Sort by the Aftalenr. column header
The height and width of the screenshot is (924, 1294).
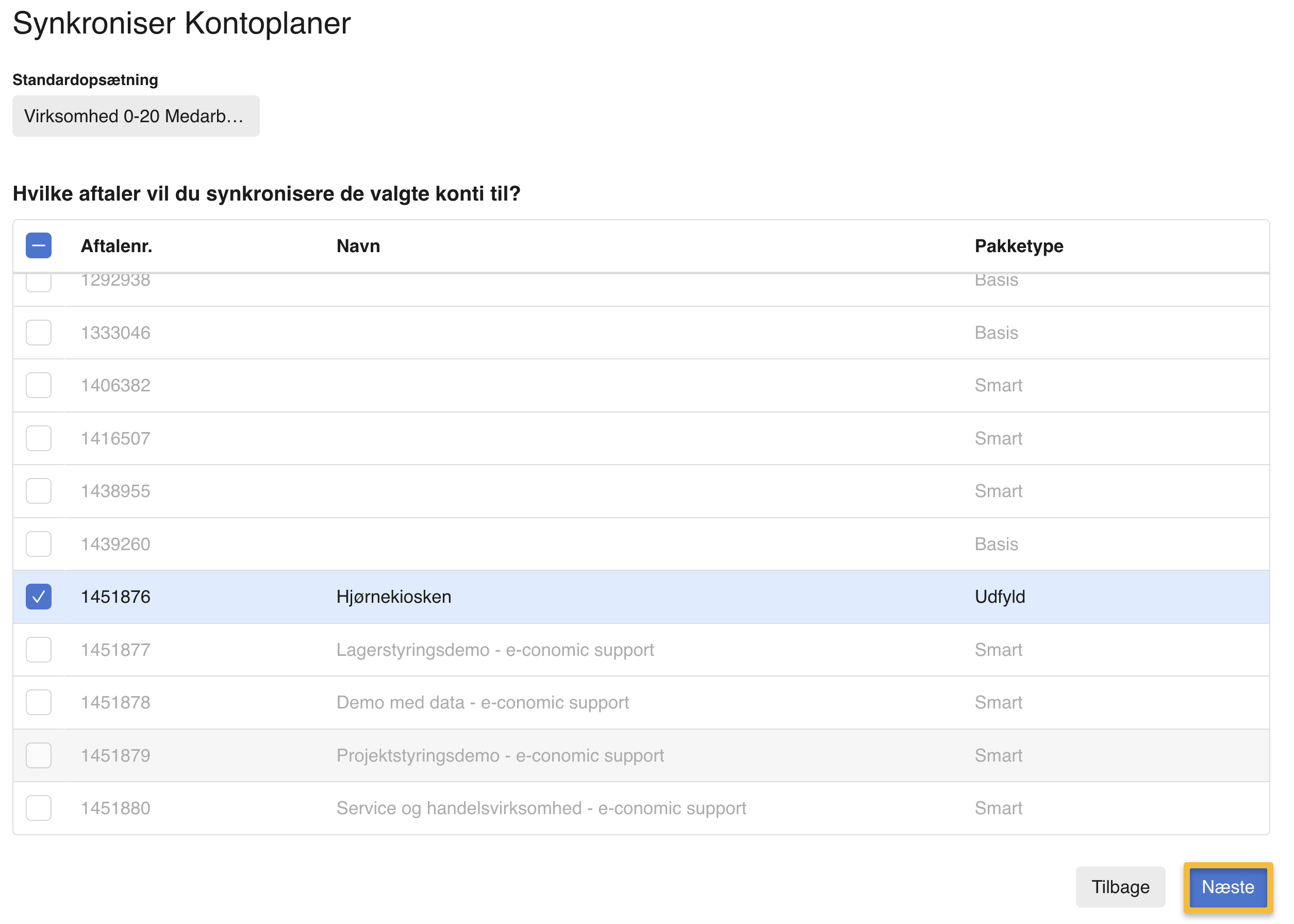117,246
